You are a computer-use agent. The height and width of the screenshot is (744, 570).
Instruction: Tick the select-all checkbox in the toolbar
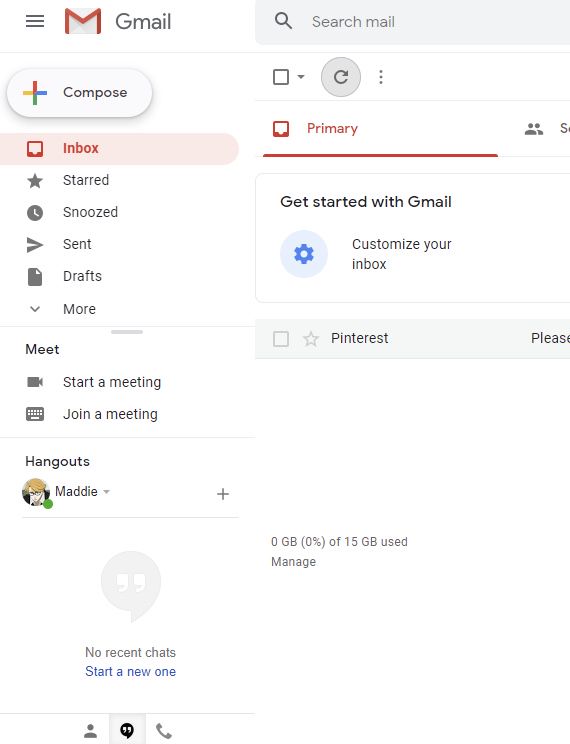(281, 77)
